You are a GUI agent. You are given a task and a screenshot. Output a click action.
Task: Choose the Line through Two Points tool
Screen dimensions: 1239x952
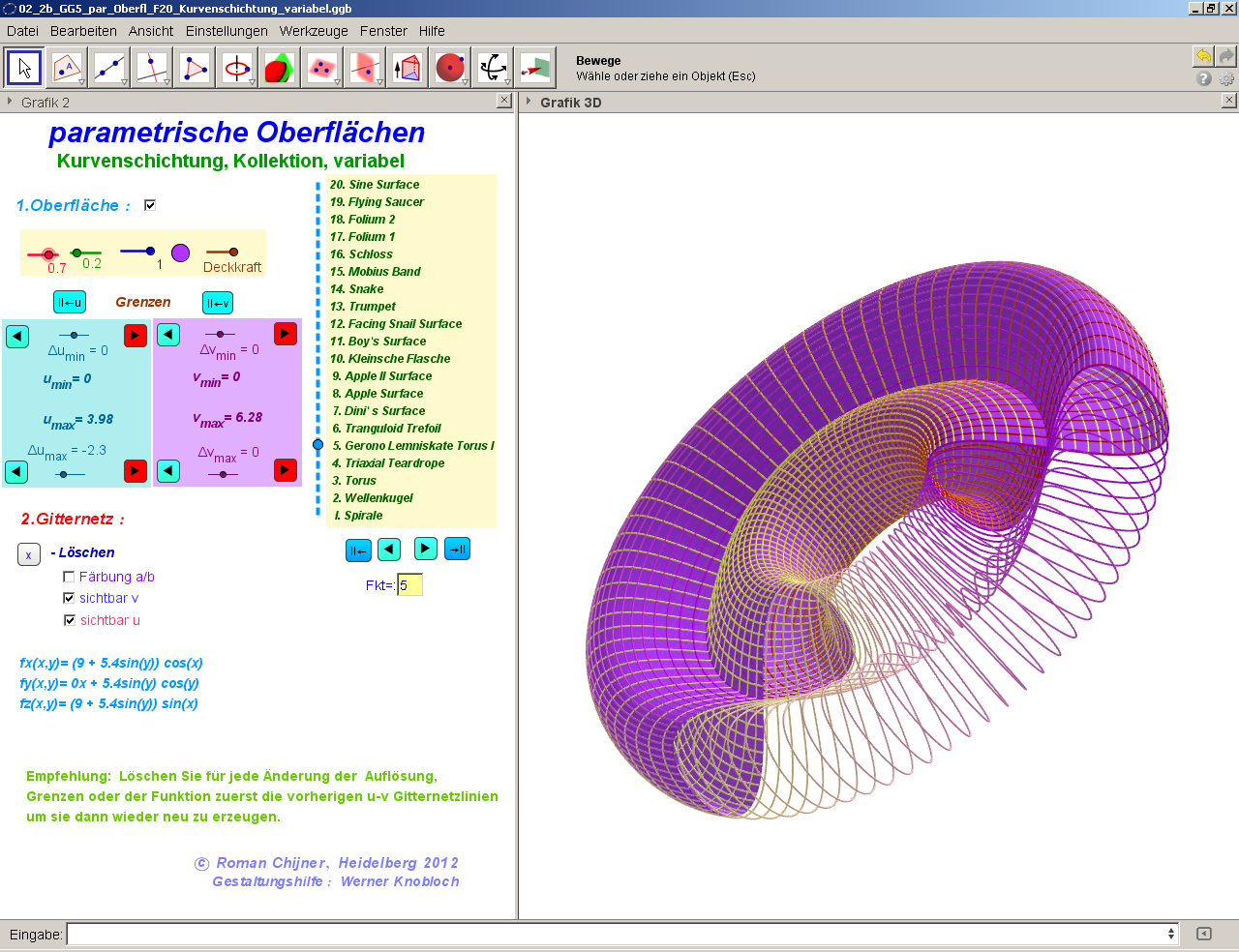click(x=109, y=68)
